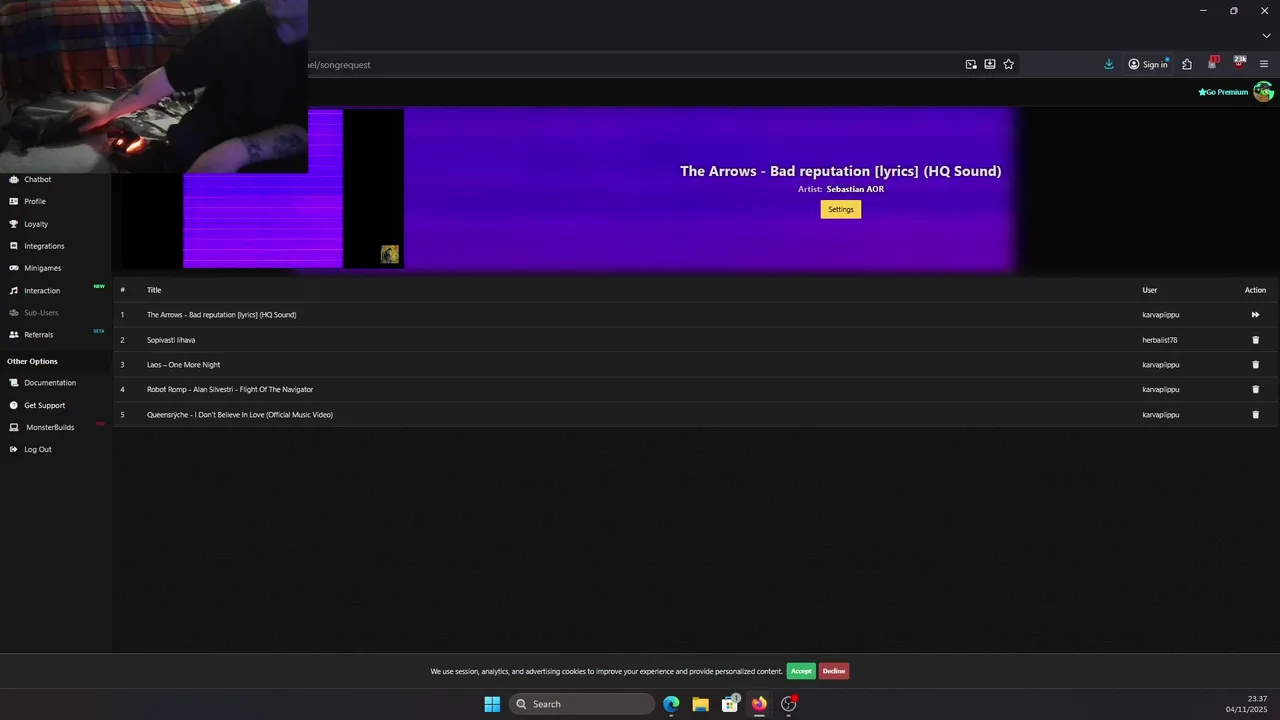Screen dimensions: 1280x720
Task: Delete the Robot Romp song request
Action: [x=1255, y=389]
